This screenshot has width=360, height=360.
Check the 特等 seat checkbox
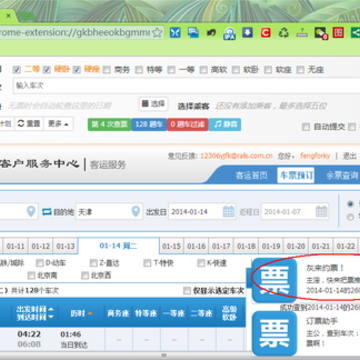coord(139,70)
